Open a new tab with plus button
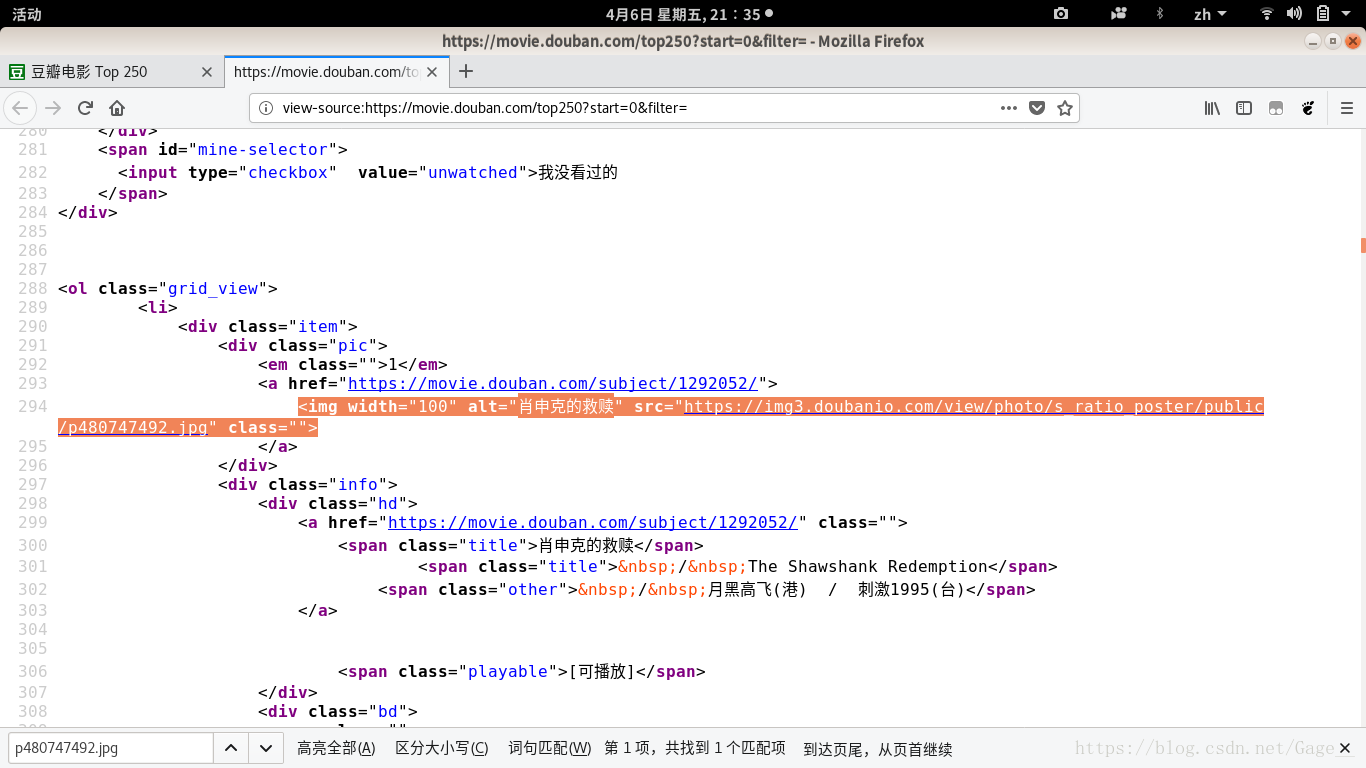Image resolution: width=1366 pixels, height=768 pixels. (465, 71)
